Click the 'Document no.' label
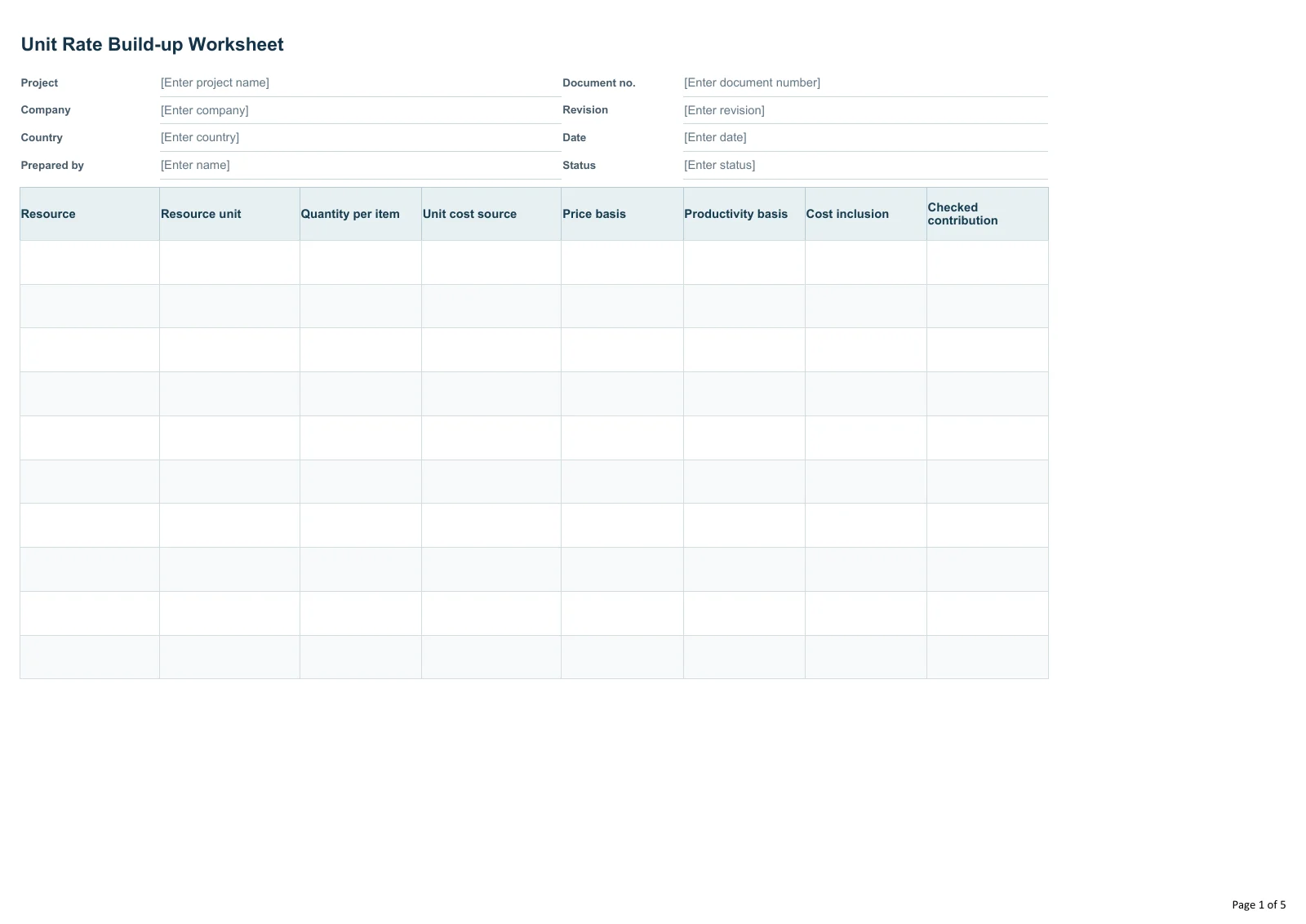This screenshot has height=924, width=1306. point(598,82)
